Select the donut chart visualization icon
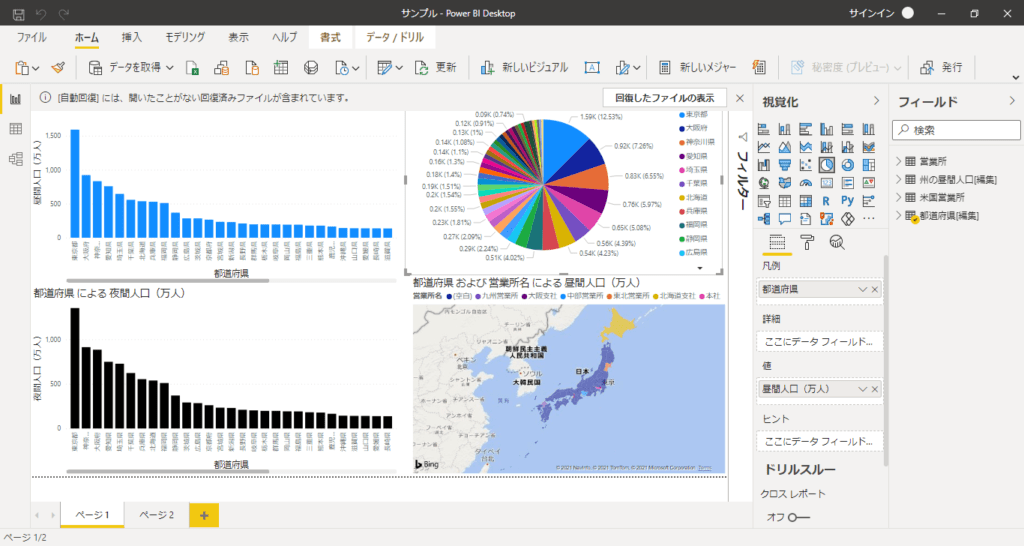Viewport: 1024px width, 546px height. point(847,165)
